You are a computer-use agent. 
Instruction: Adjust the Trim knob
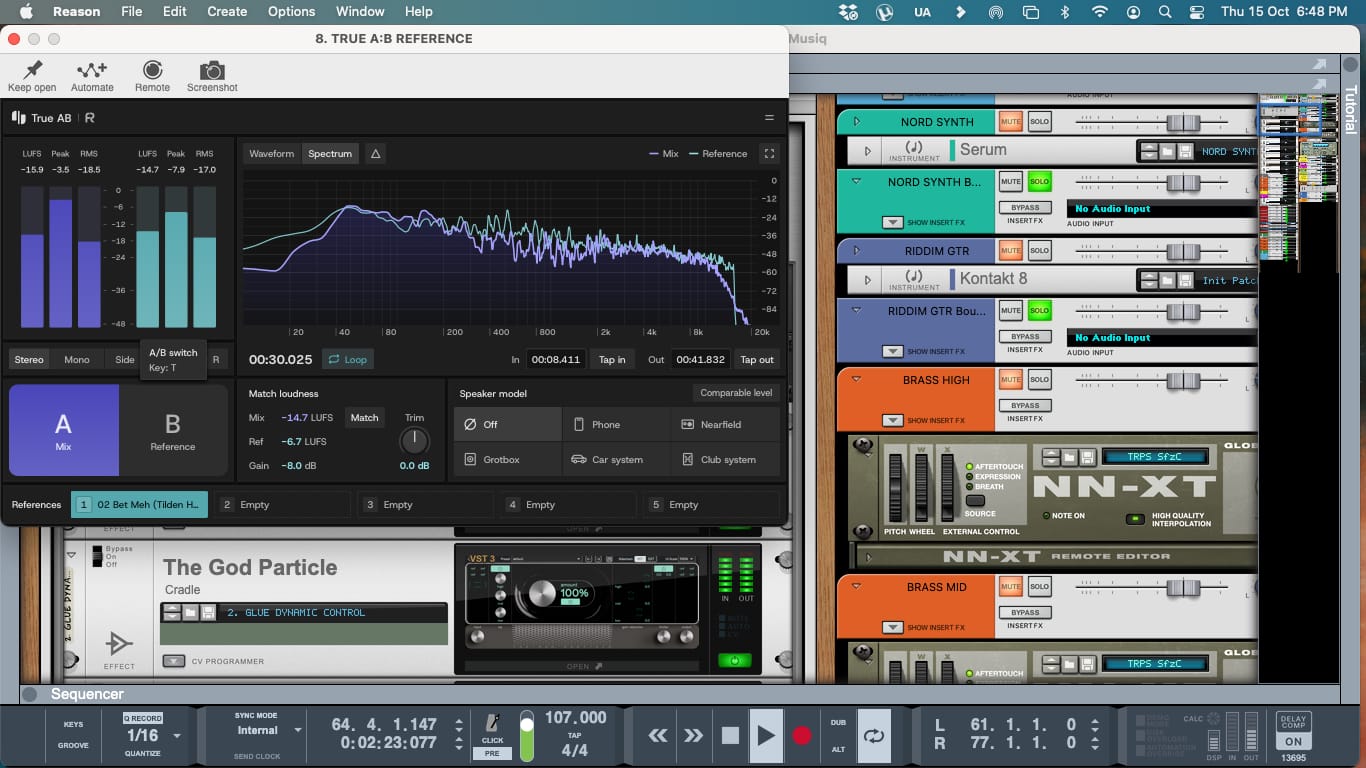[414, 441]
